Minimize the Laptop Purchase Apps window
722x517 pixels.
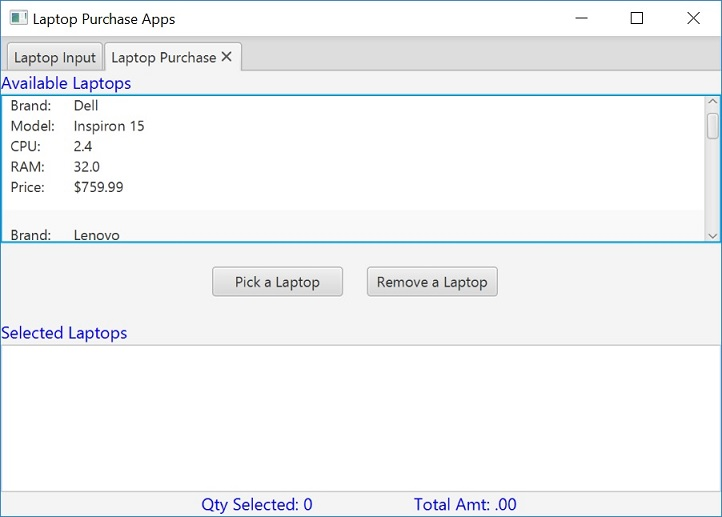coord(582,18)
